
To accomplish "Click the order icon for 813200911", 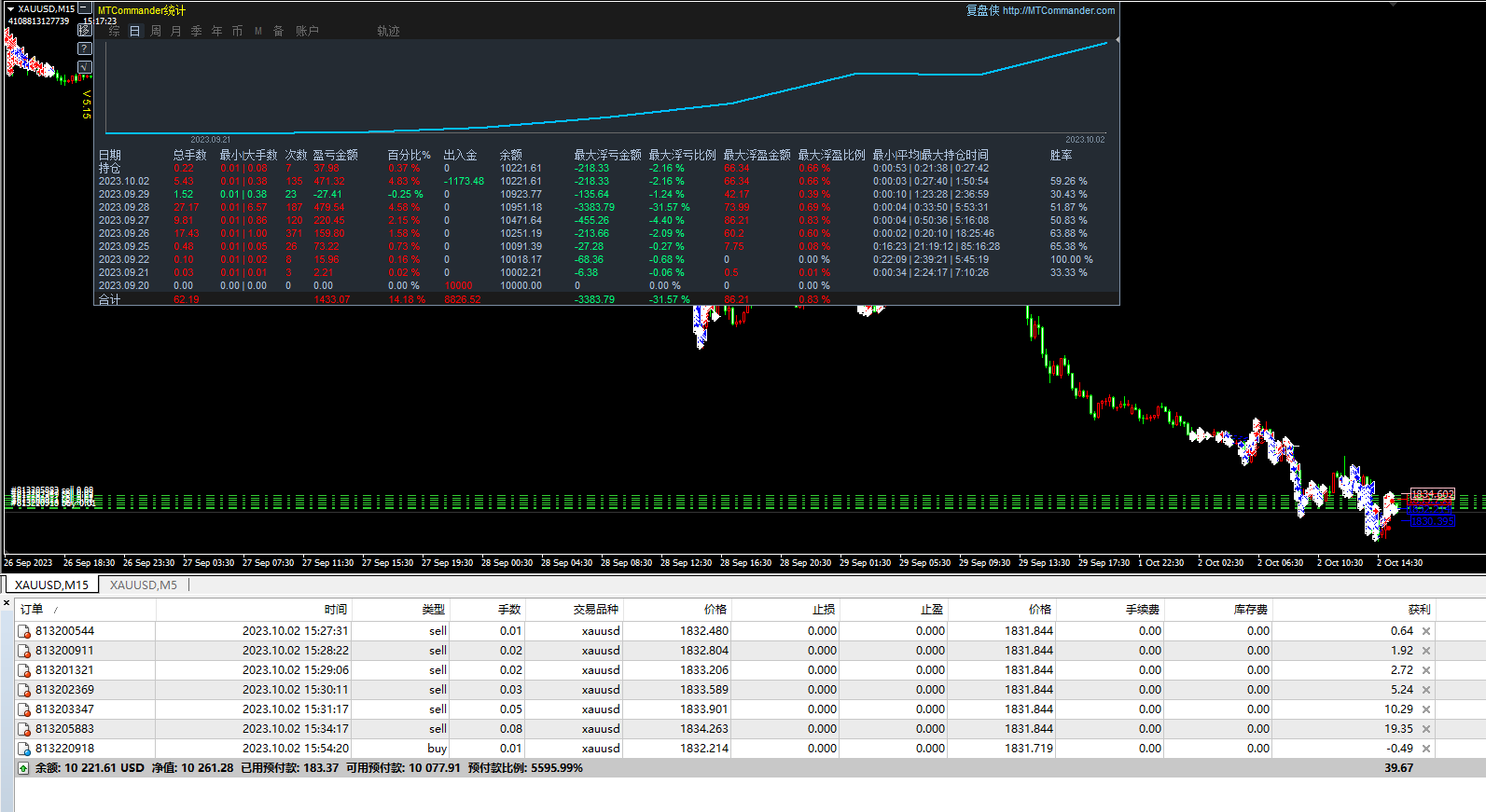I will point(24,651).
